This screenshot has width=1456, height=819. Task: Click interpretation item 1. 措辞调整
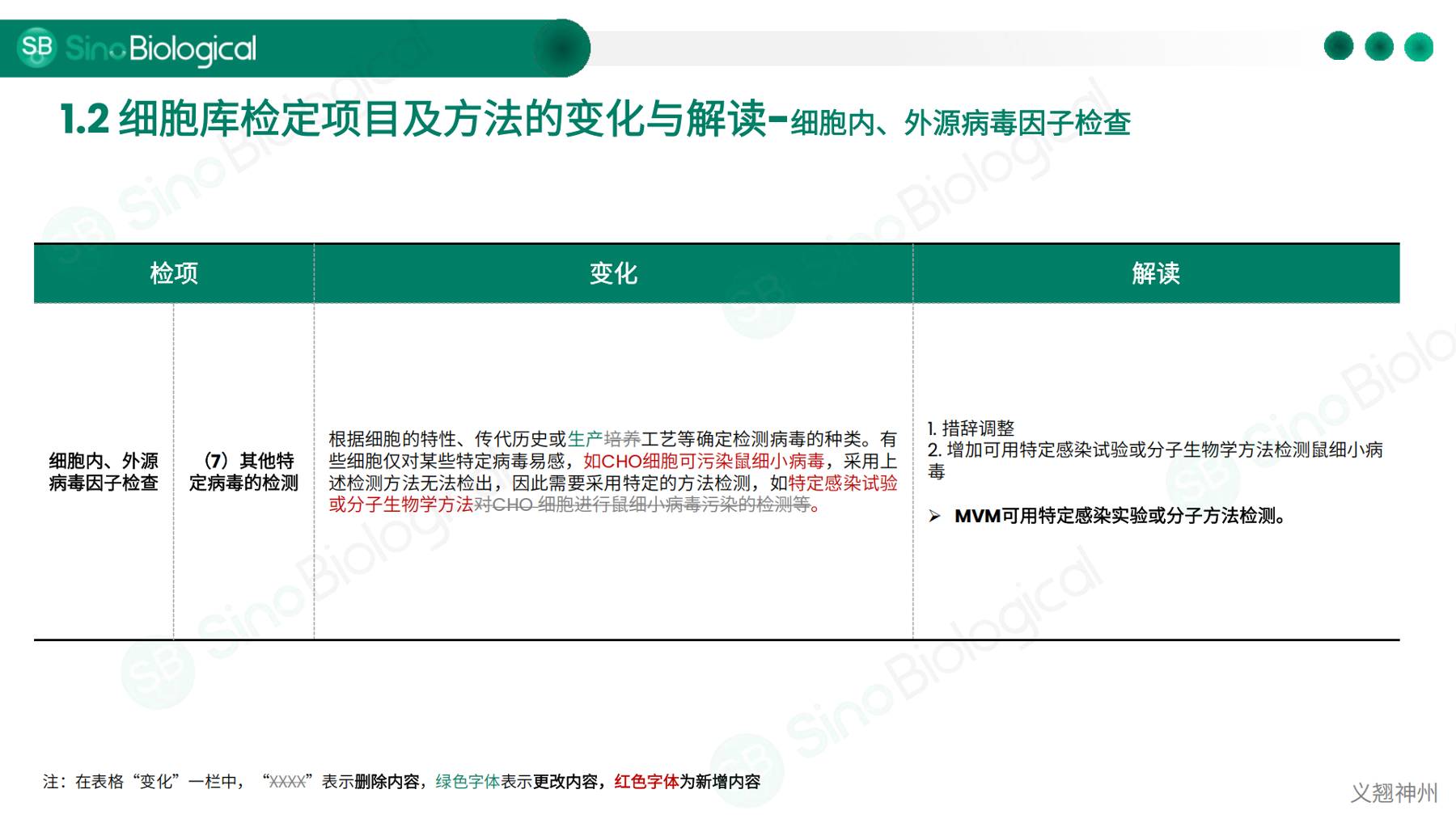click(x=971, y=428)
